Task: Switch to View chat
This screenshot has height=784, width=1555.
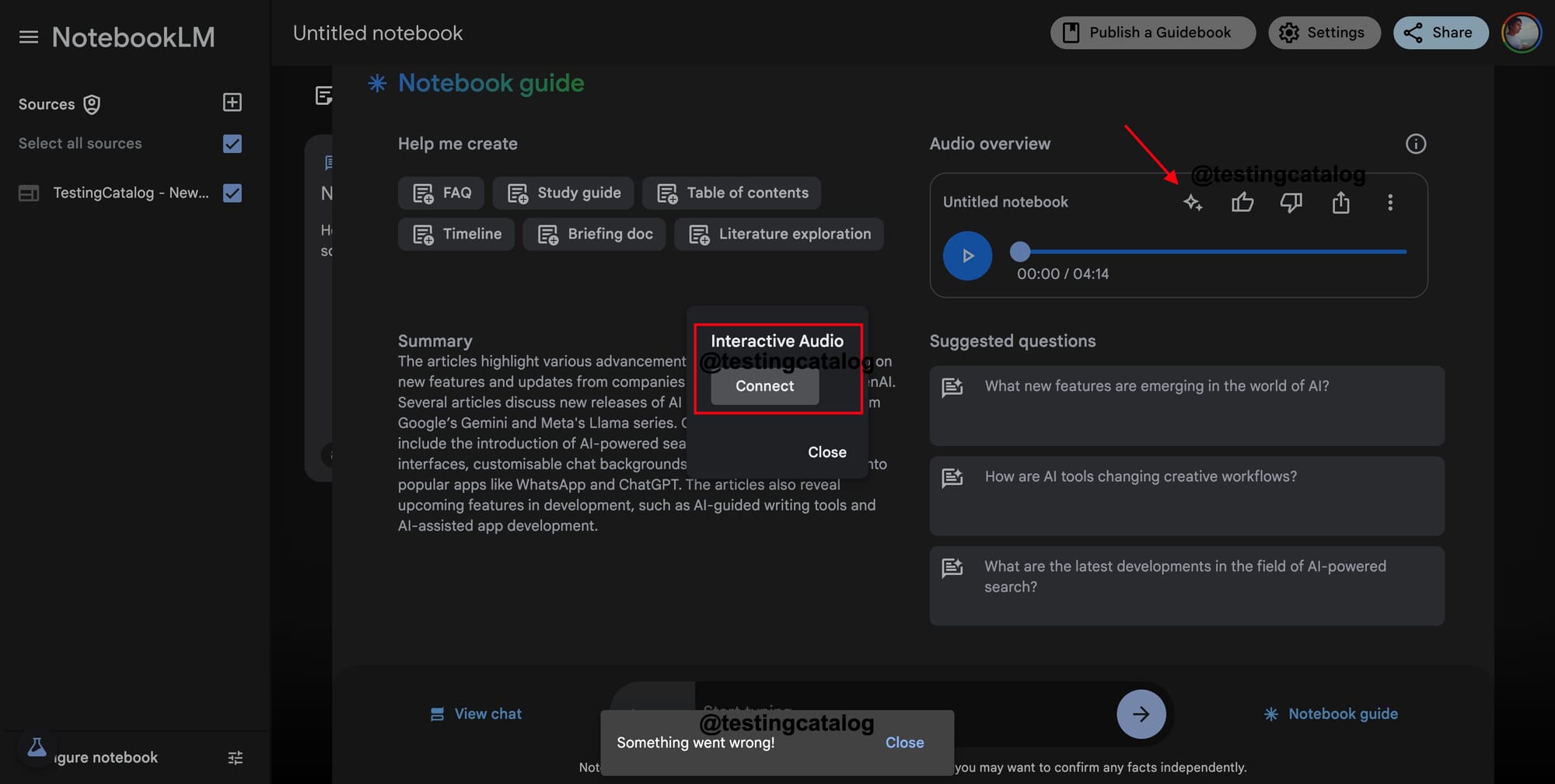Action: [476, 713]
